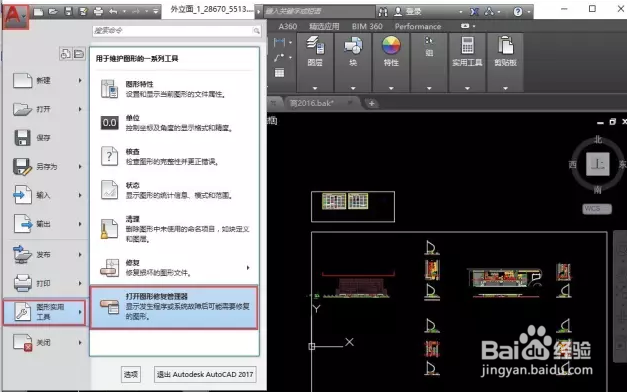
Task: Click the 选项 Options button
Action: 131,374
